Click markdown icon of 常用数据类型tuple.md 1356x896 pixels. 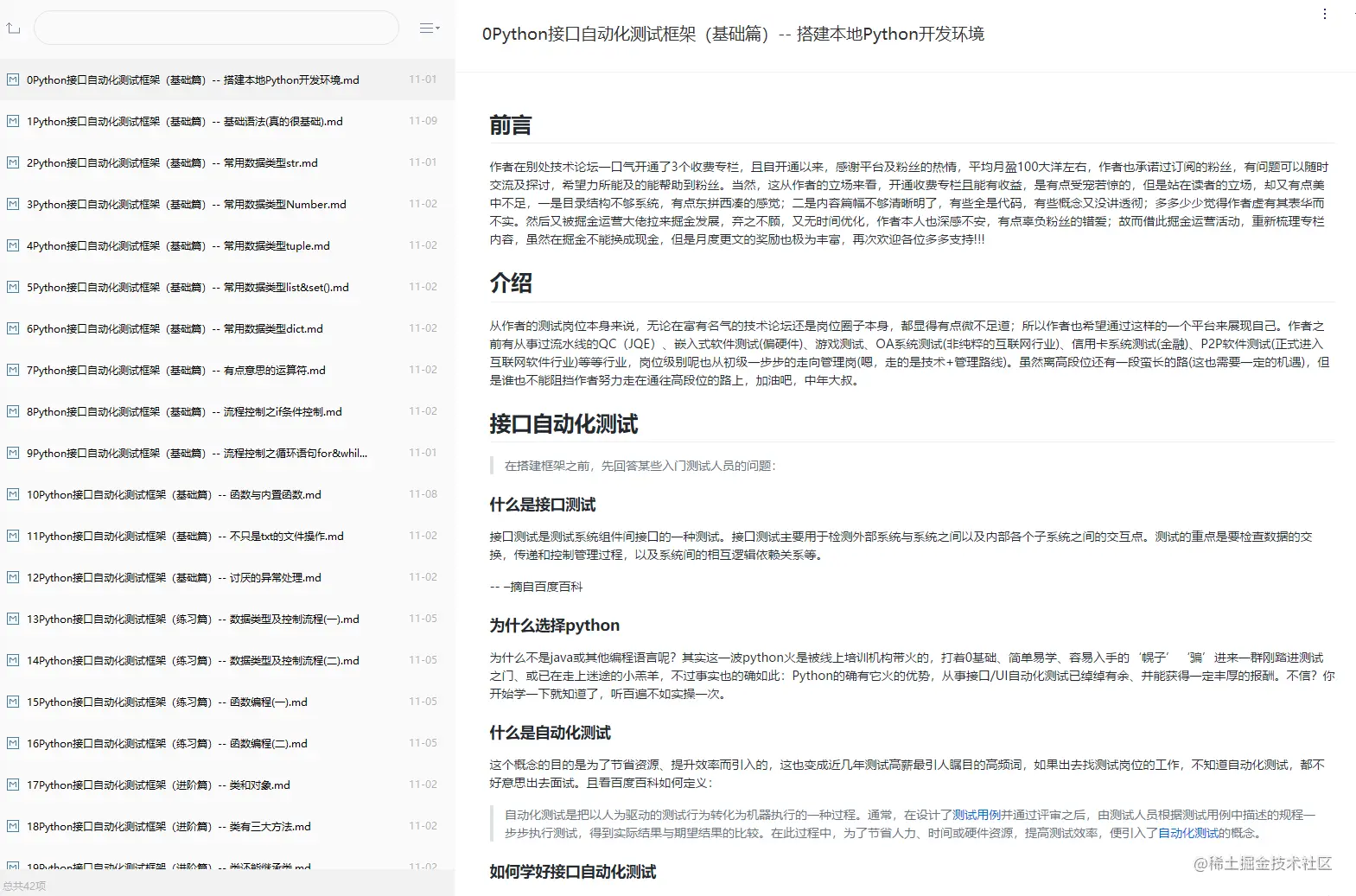click(13, 245)
